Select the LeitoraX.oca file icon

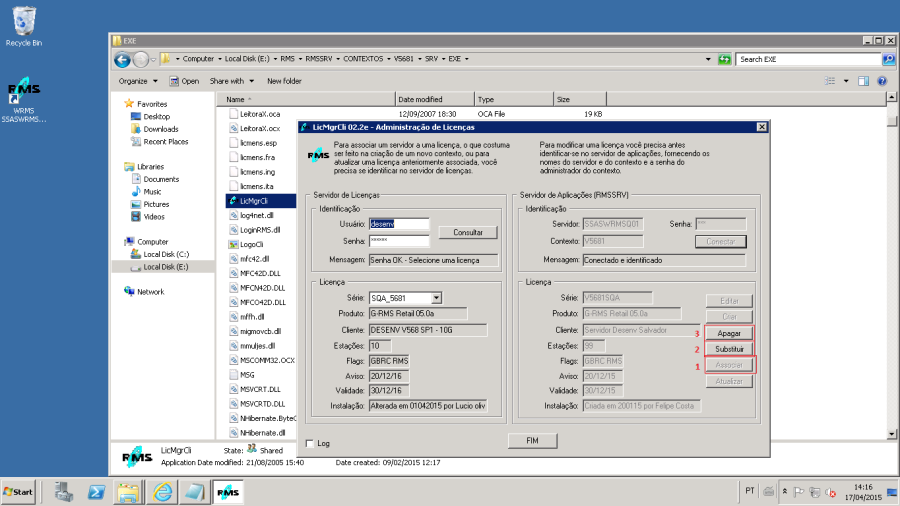pos(233,114)
